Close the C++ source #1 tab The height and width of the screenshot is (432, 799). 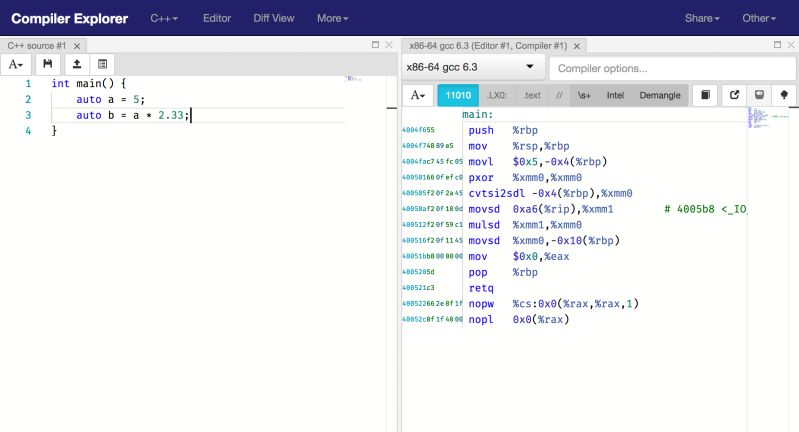(x=77, y=46)
